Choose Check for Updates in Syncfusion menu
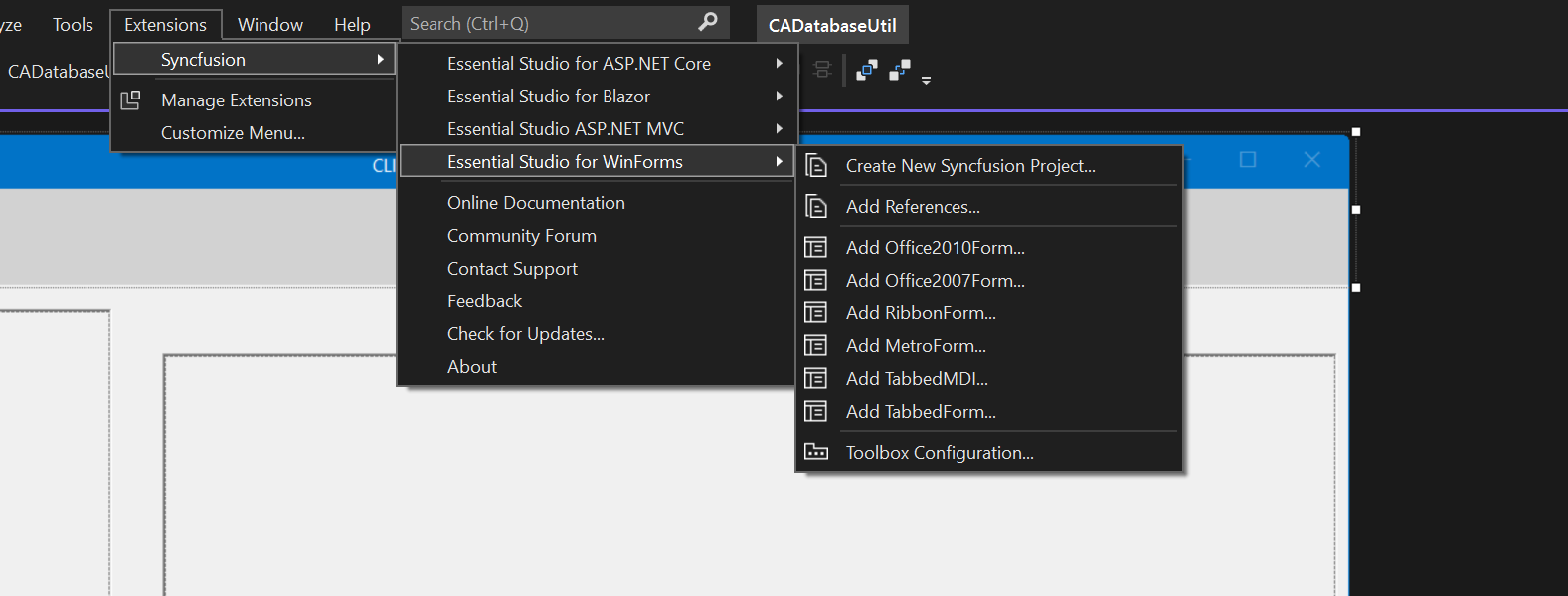 coord(525,334)
